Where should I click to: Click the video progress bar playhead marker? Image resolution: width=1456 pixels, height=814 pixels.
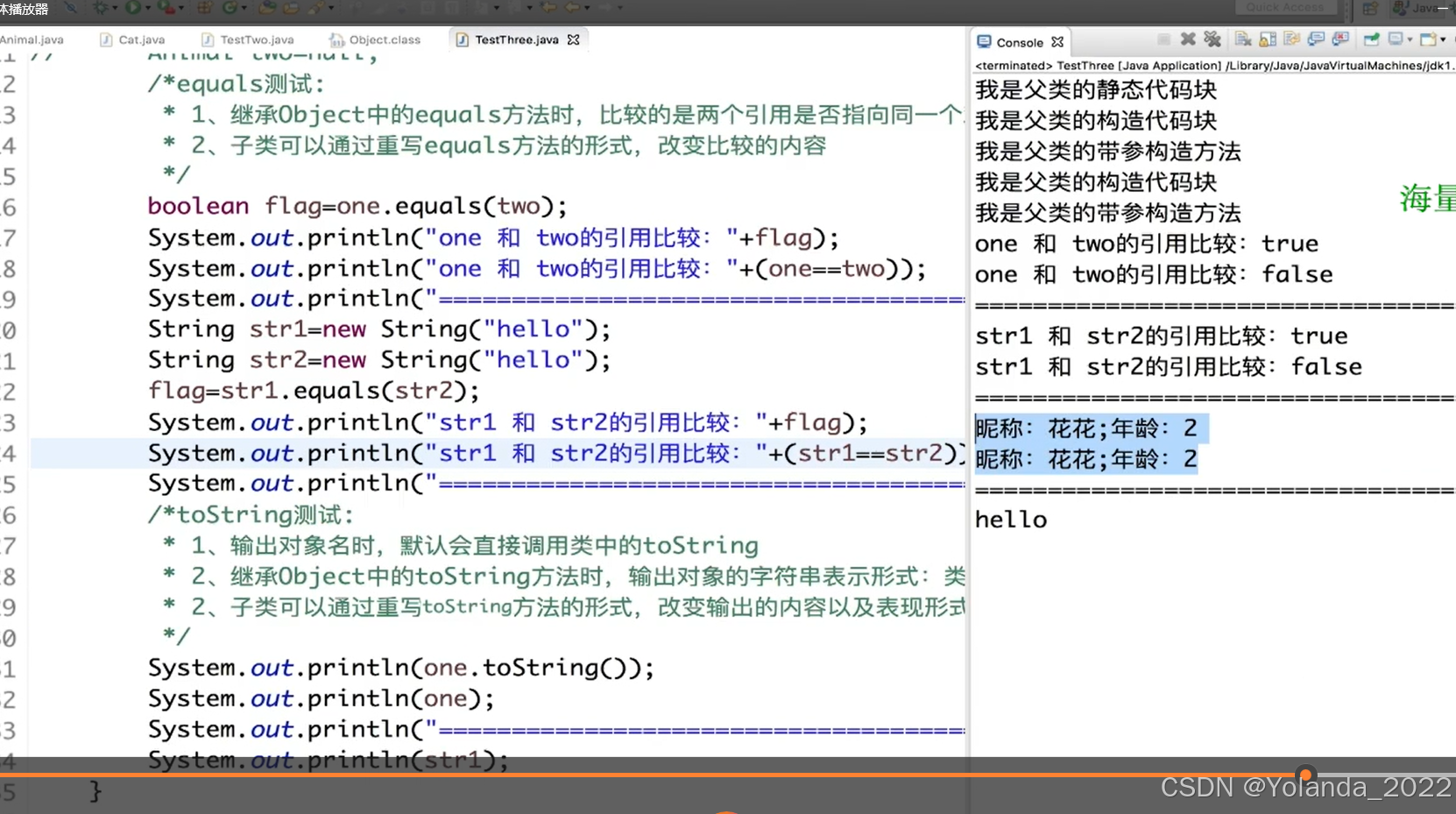(1305, 775)
